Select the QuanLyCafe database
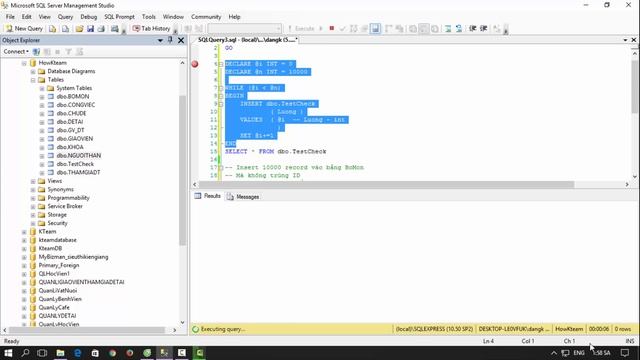The width and height of the screenshot is (640, 360). click(54, 307)
